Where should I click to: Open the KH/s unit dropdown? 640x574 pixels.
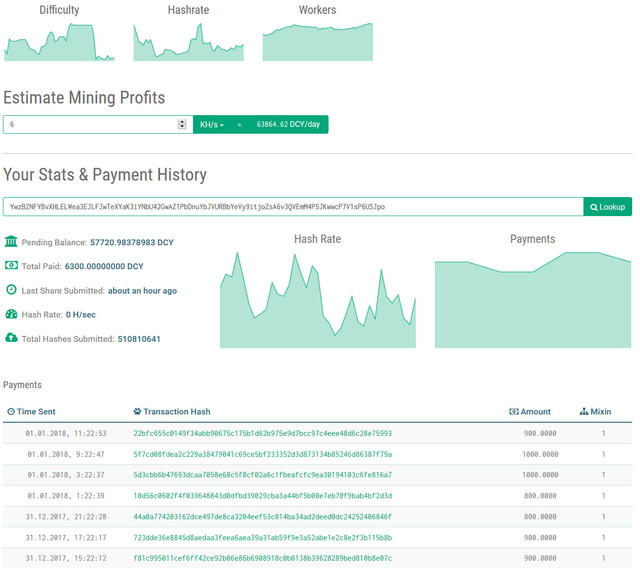[x=211, y=125]
